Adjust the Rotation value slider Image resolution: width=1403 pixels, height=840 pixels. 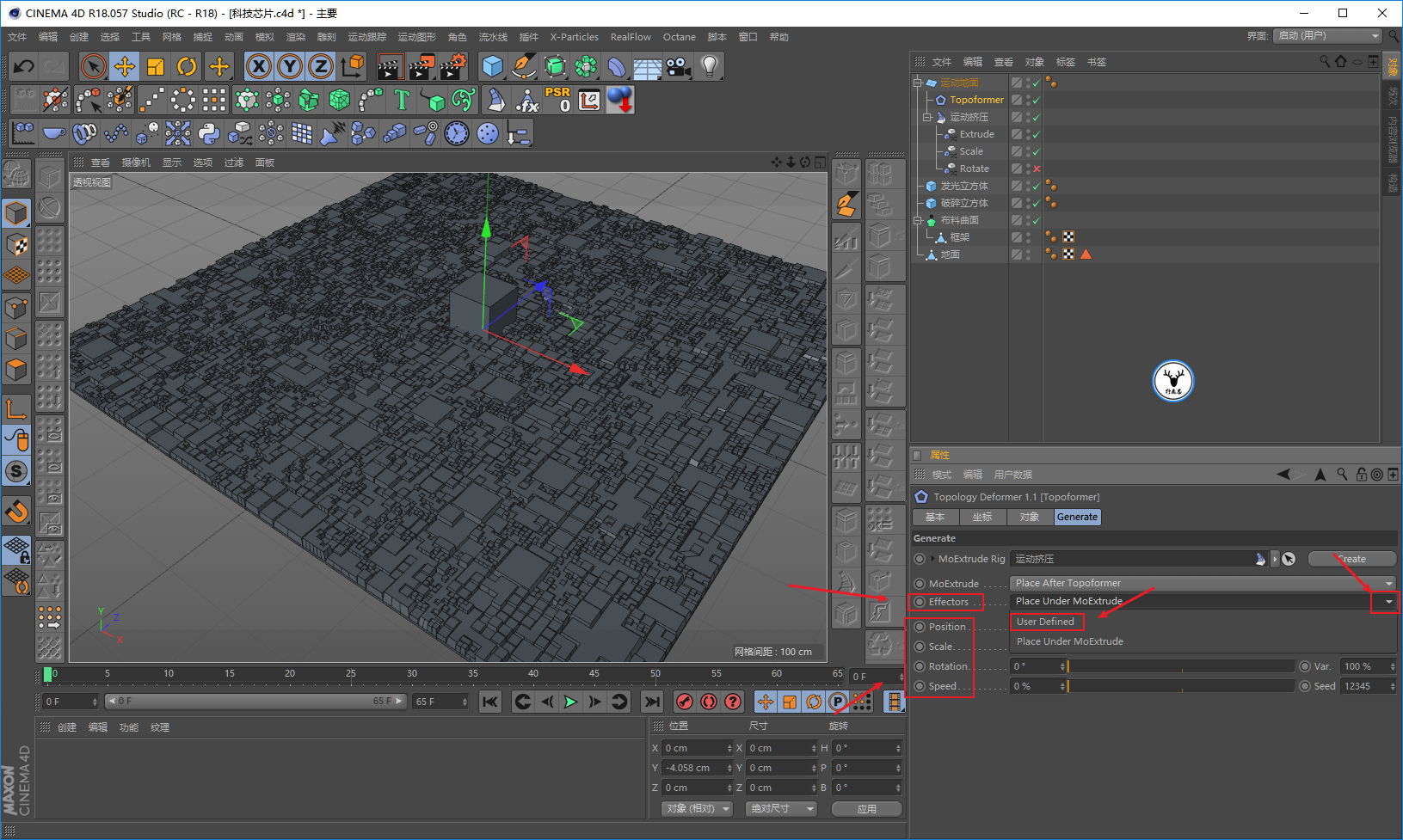pyautogui.click(x=1181, y=666)
